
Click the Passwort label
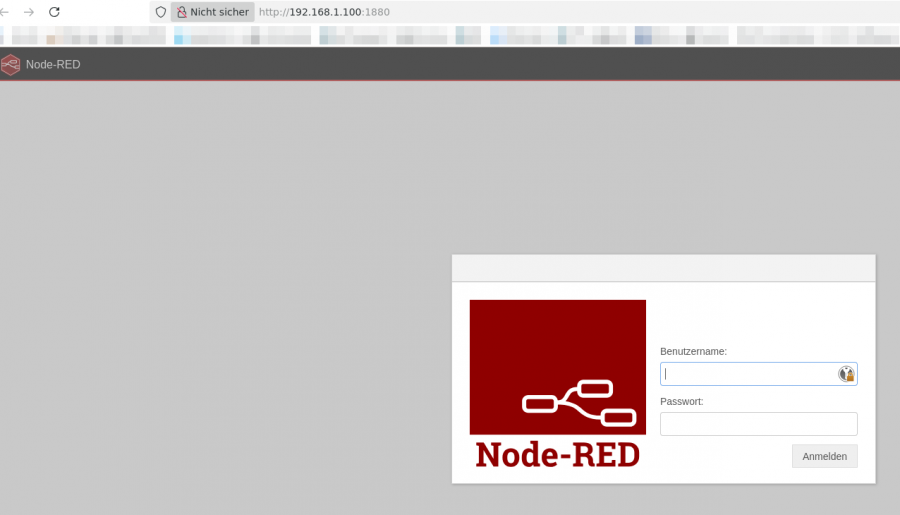click(x=681, y=401)
